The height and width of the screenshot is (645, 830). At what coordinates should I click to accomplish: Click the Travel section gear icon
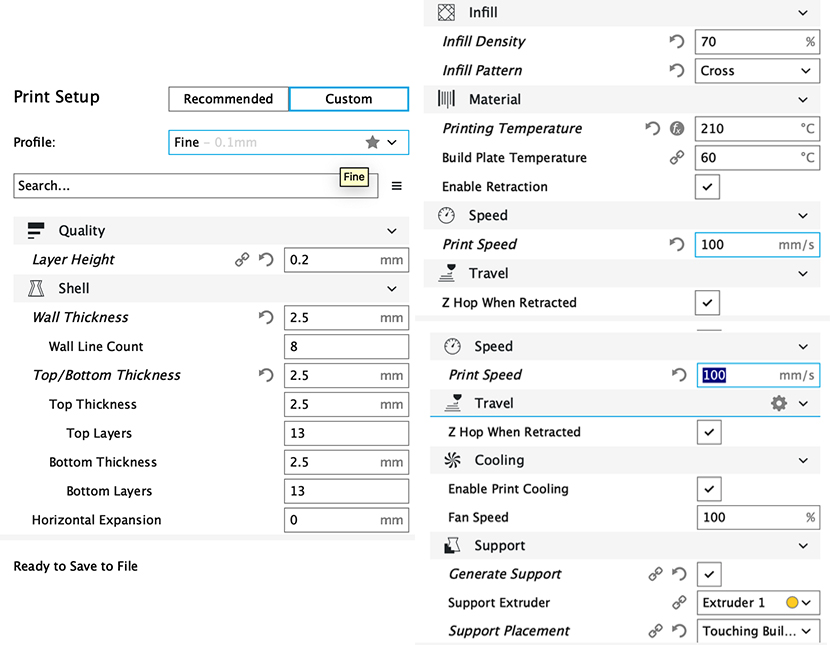click(779, 403)
